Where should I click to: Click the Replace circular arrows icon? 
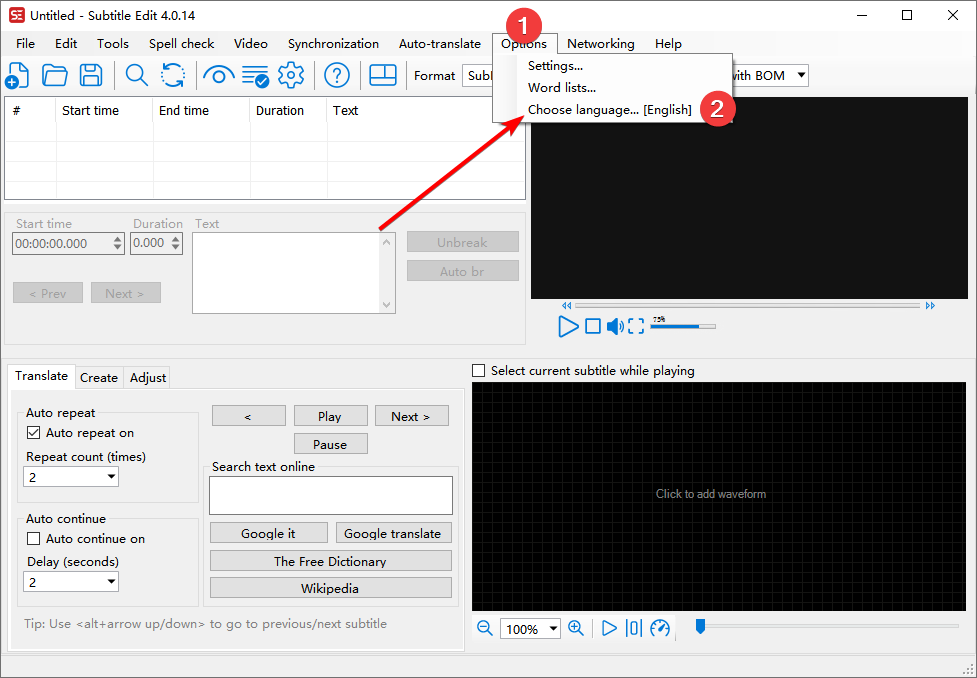173,75
